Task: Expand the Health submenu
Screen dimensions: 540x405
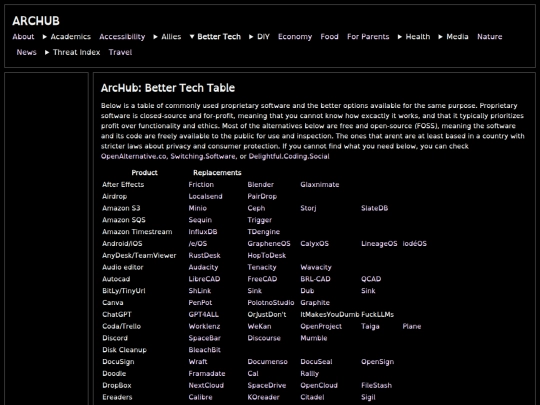Action: (400, 37)
